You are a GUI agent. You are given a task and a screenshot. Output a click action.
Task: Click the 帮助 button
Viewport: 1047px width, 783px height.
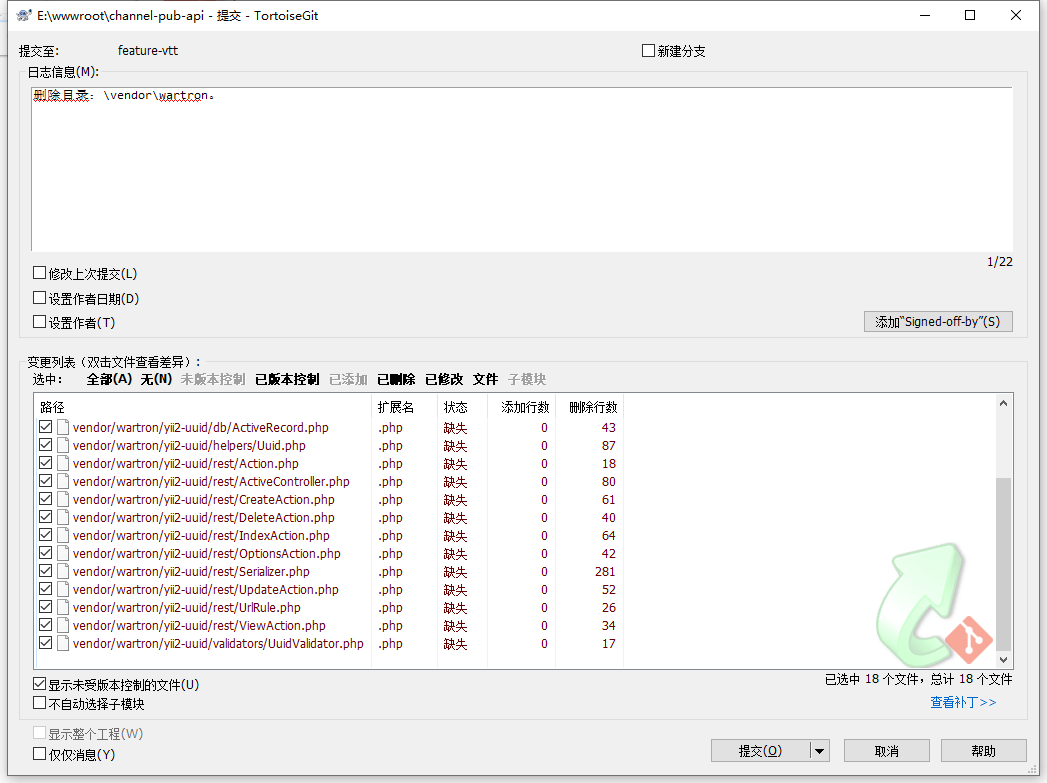pos(984,751)
